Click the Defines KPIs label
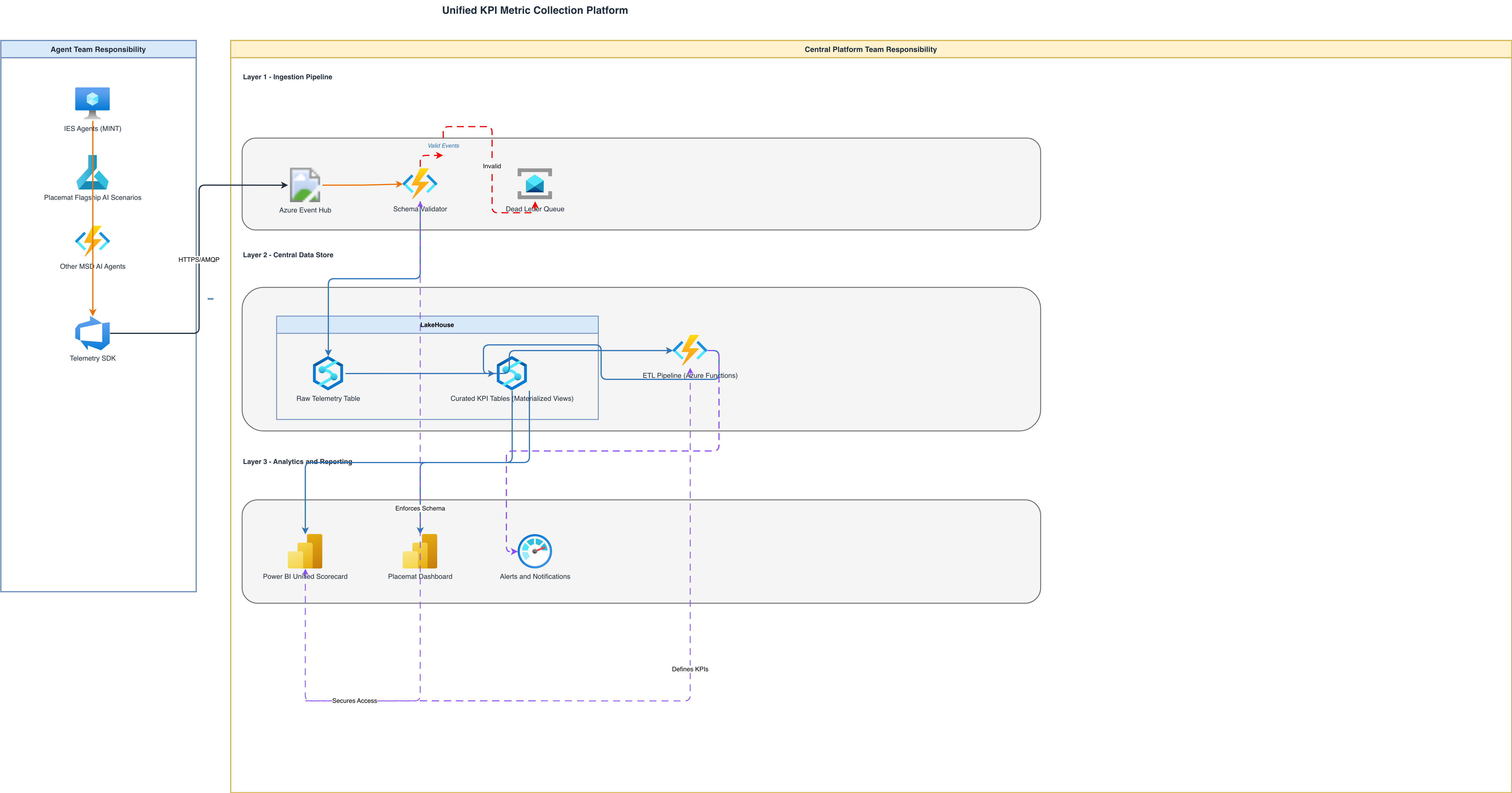The image size is (1512, 793). click(x=690, y=669)
